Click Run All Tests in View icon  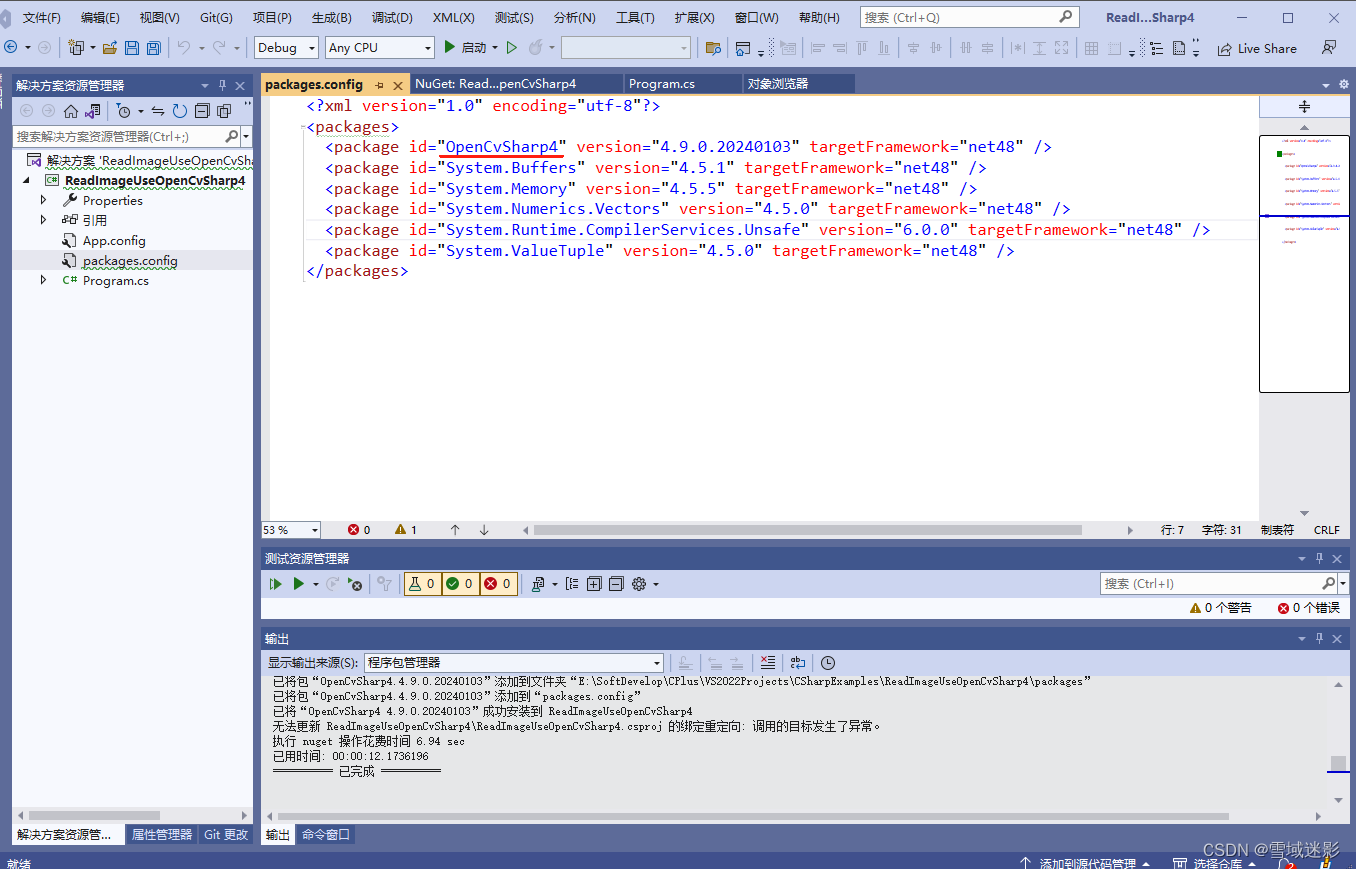point(276,584)
